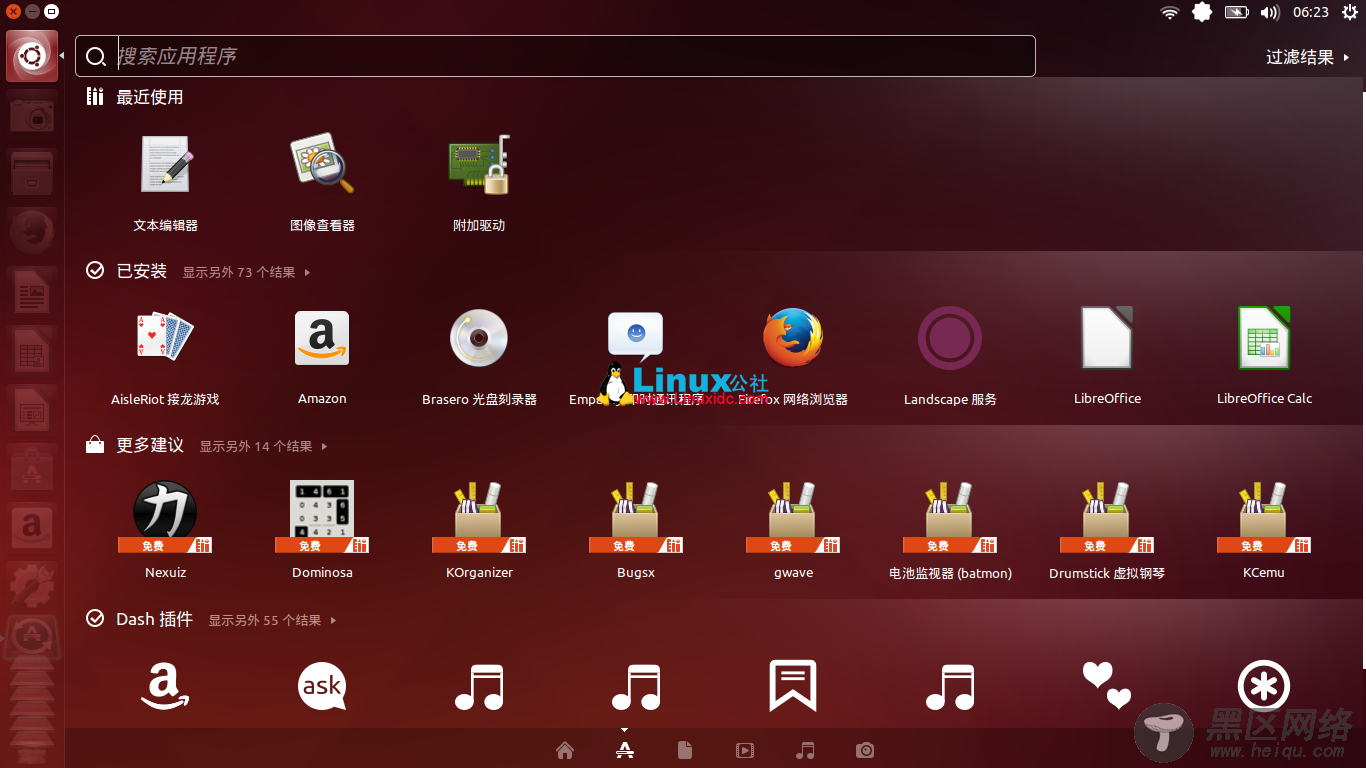Open the Wi-Fi network indicator

point(1170,12)
